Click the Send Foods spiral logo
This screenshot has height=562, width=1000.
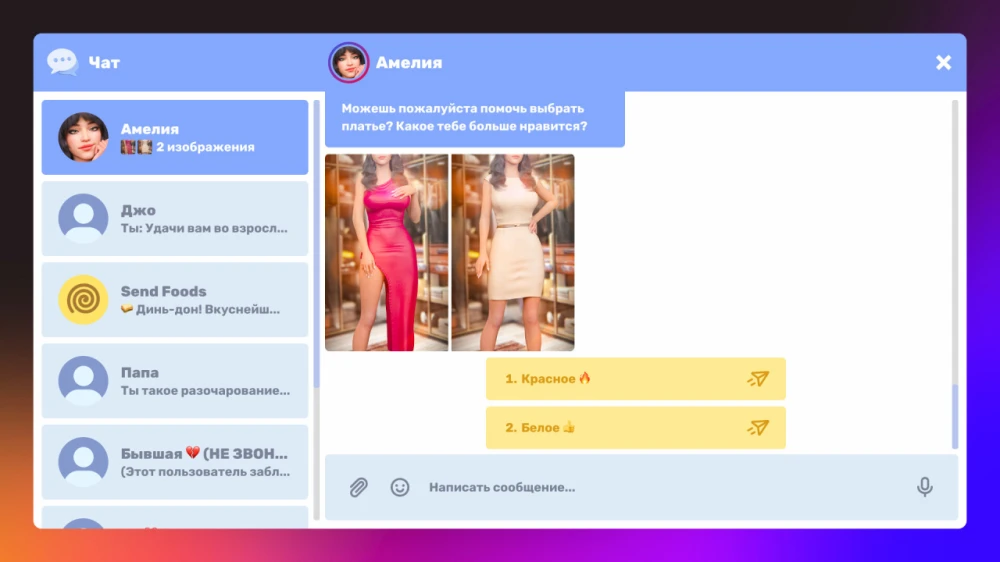point(83,300)
